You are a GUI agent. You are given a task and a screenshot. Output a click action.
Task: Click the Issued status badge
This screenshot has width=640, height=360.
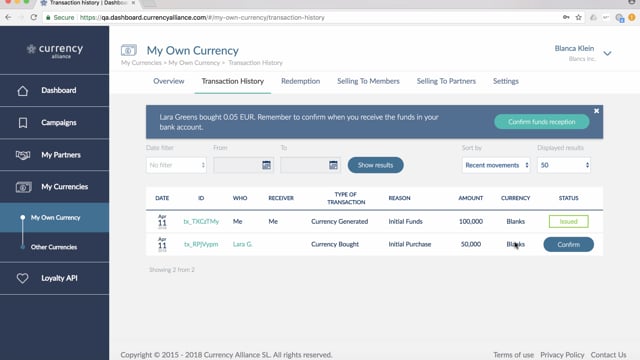tap(569, 221)
